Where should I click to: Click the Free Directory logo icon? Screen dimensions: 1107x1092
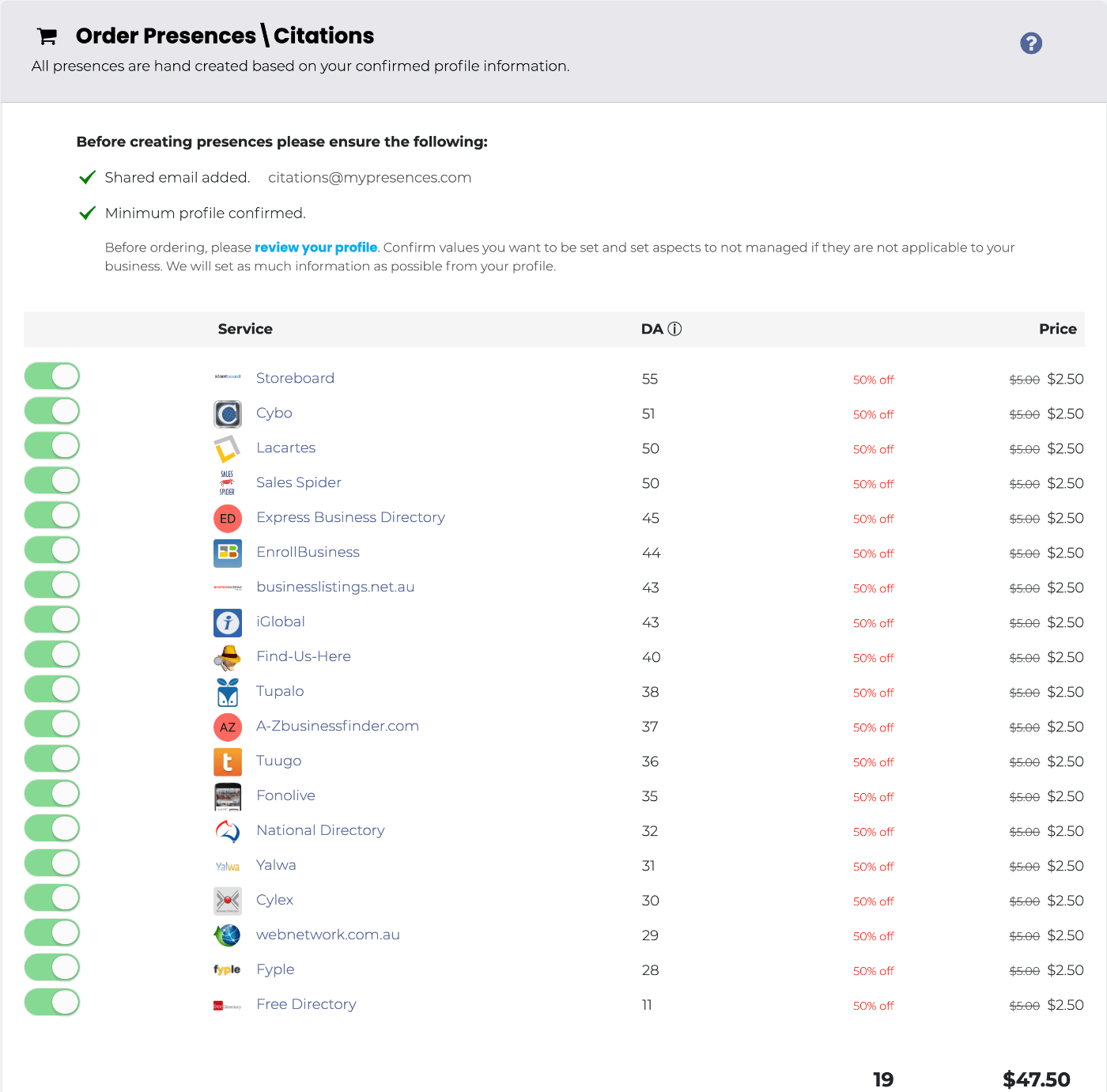tap(228, 1006)
